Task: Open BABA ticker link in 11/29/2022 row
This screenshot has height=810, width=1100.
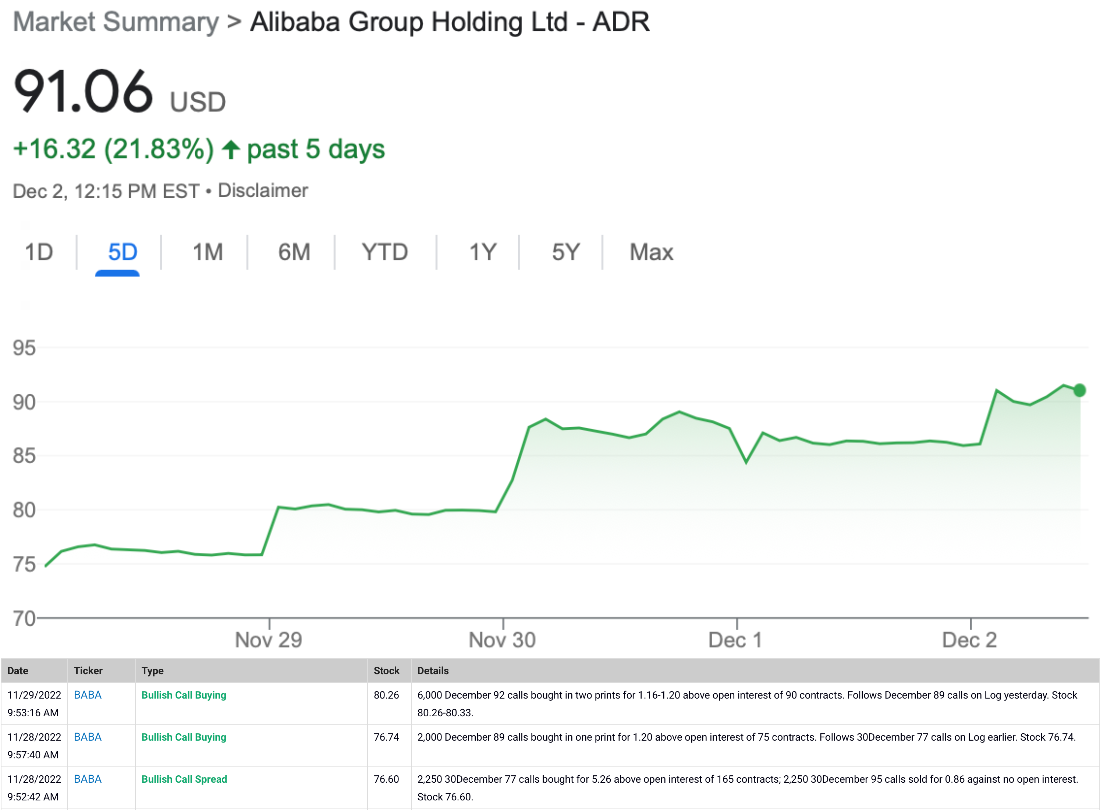Action: coord(88,695)
